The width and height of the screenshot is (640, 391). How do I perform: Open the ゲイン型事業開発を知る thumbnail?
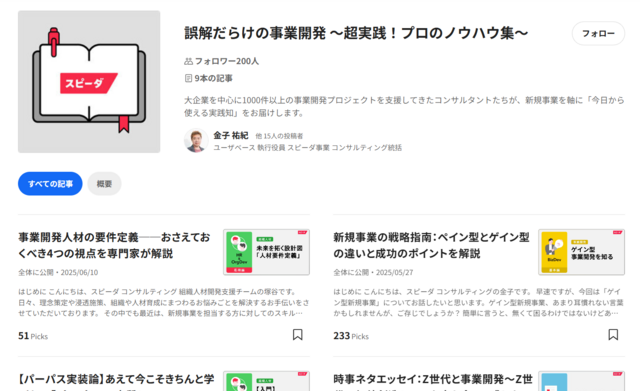pos(581,252)
